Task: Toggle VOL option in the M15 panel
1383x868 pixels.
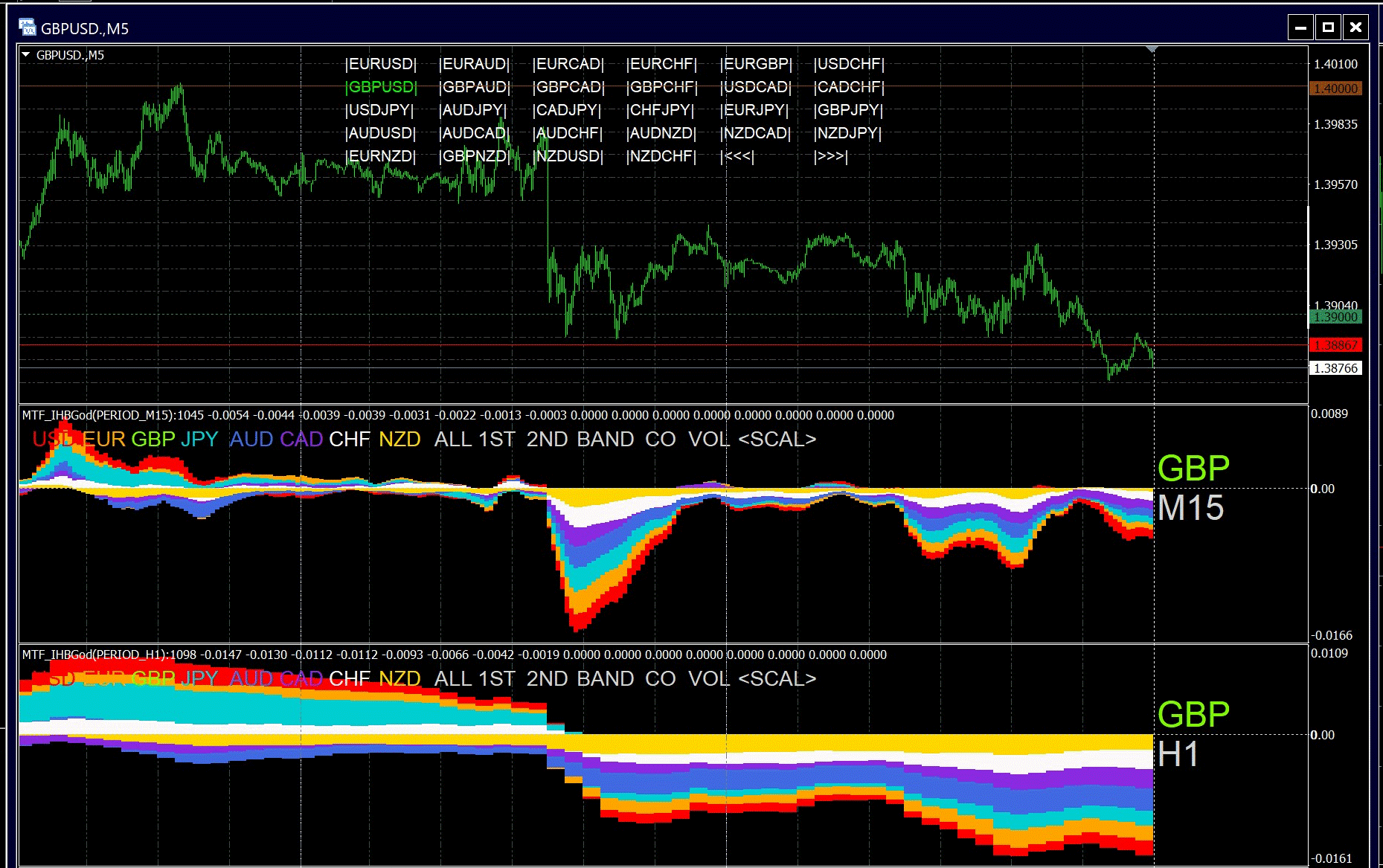Action: pos(709,440)
